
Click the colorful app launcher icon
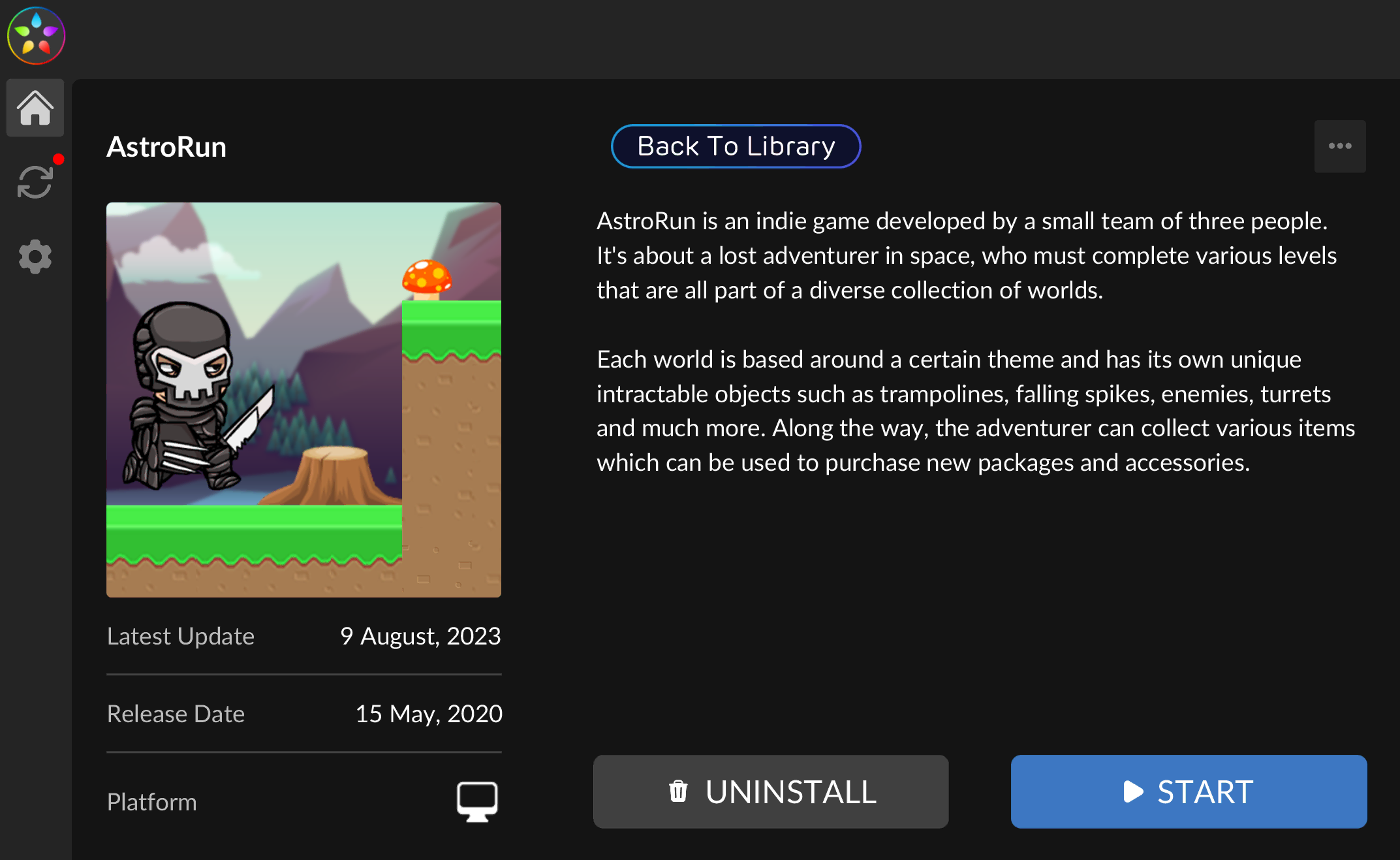point(35,35)
